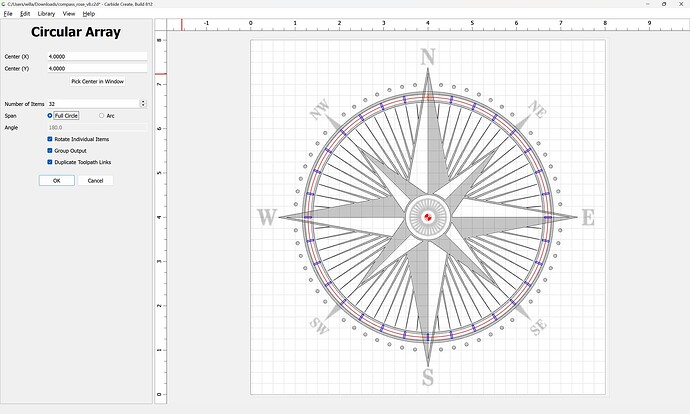
Task: Click the Carbide Create app icon in title bar
Action: click(x=4, y=4)
